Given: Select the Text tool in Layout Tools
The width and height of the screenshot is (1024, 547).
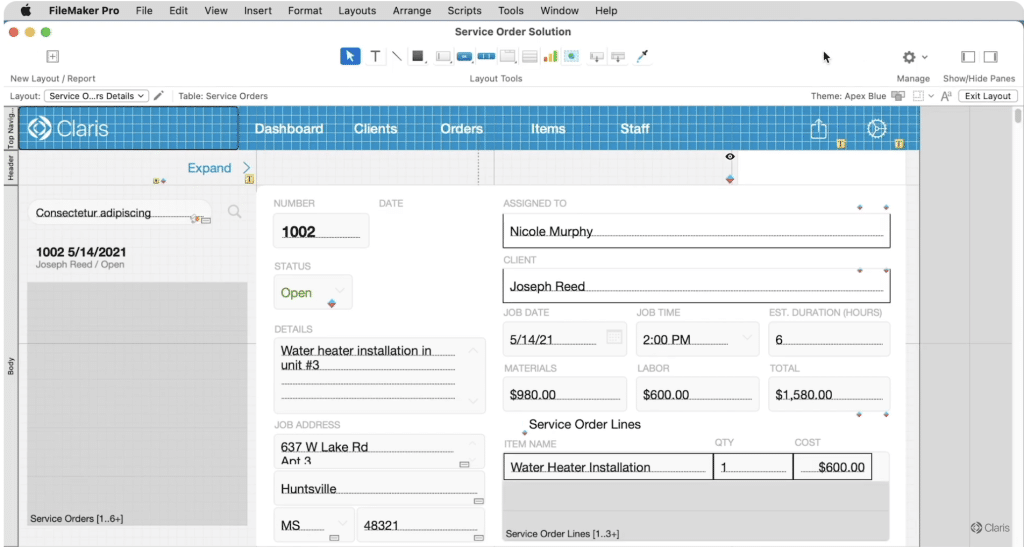Looking at the screenshot, I should coord(375,57).
